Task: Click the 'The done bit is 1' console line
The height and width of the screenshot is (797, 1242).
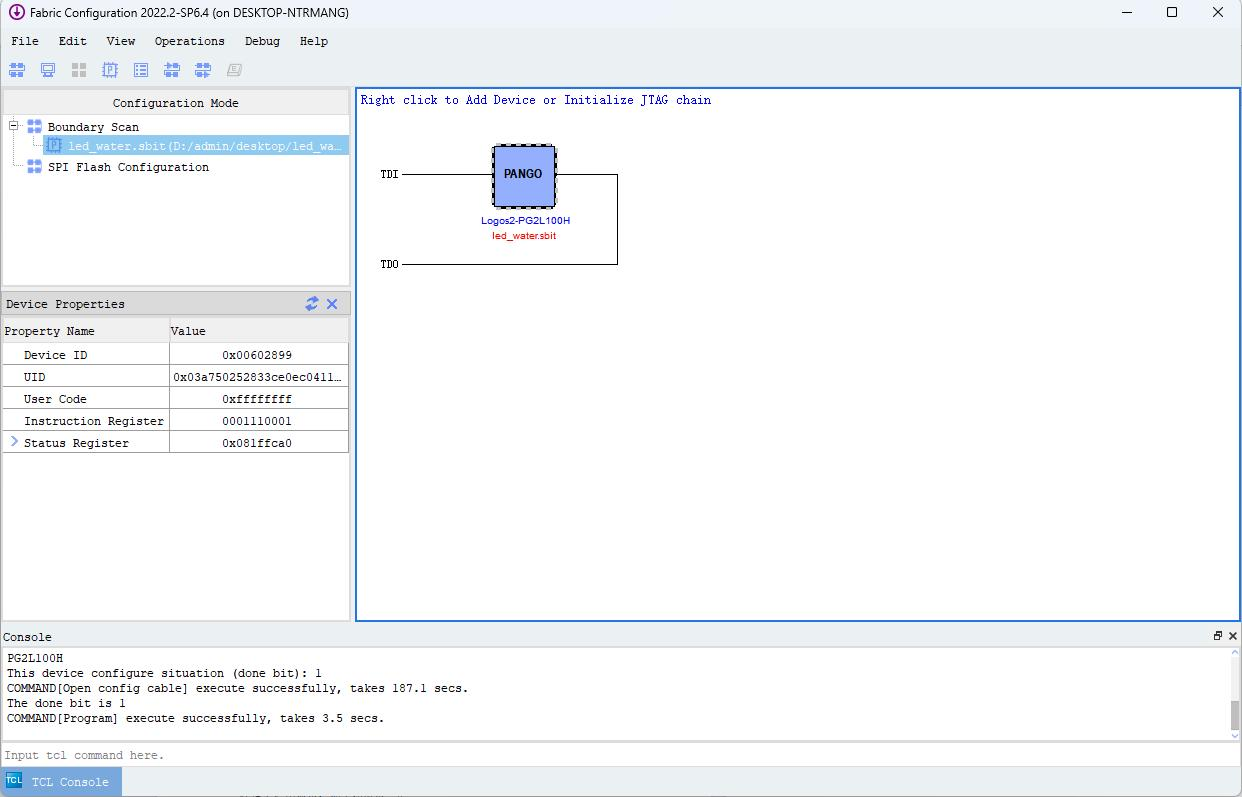Action: coord(66,703)
